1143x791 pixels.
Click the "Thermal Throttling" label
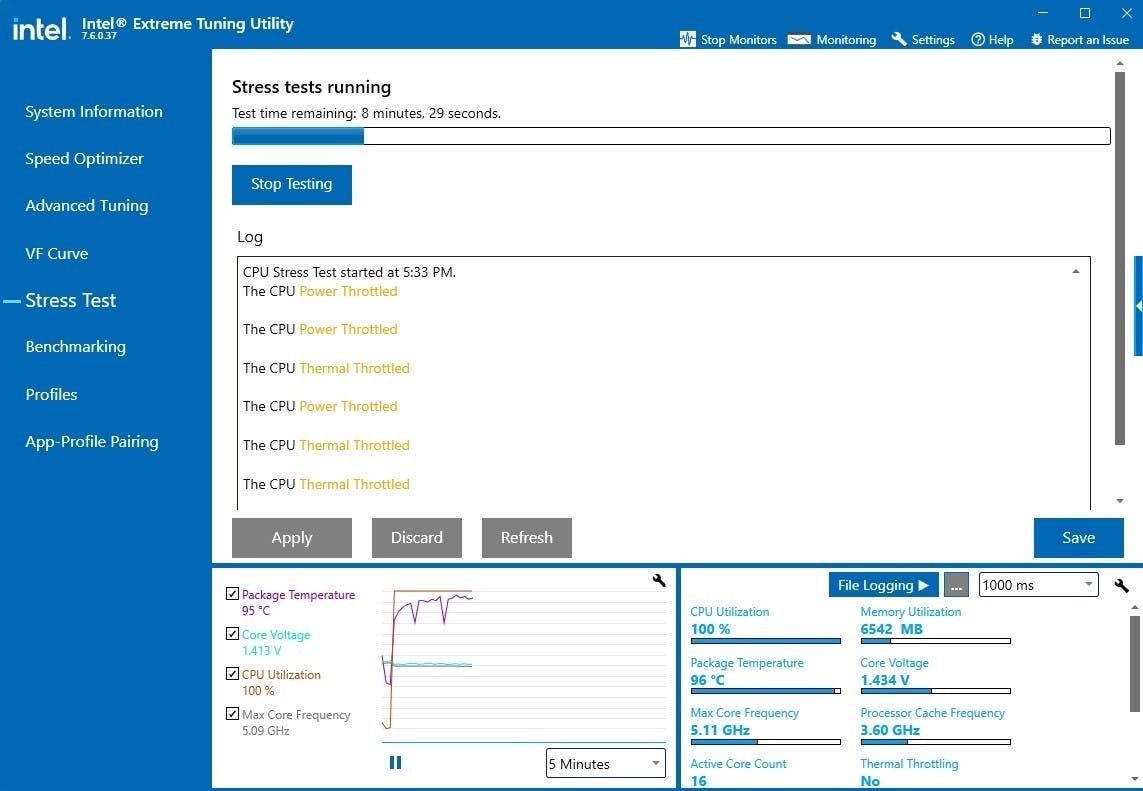pyautogui.click(x=910, y=764)
